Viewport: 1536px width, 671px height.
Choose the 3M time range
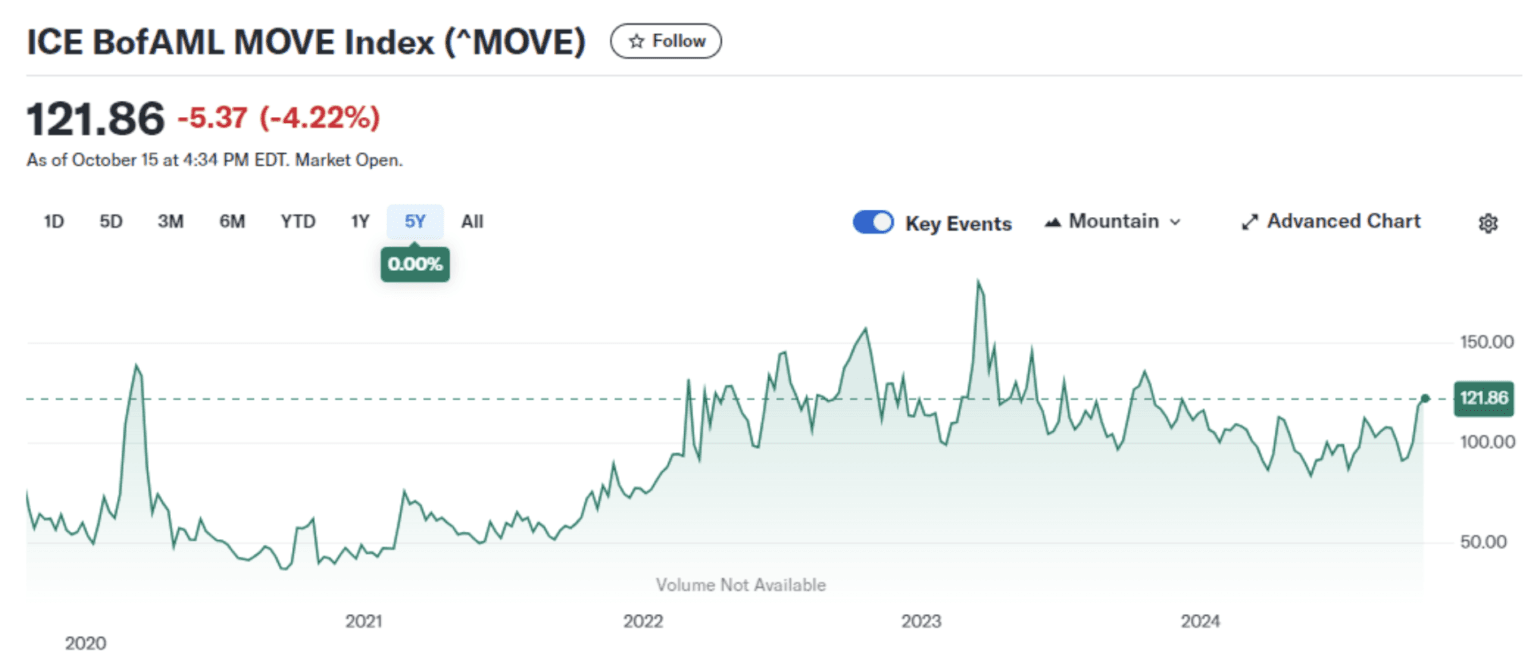(x=170, y=222)
